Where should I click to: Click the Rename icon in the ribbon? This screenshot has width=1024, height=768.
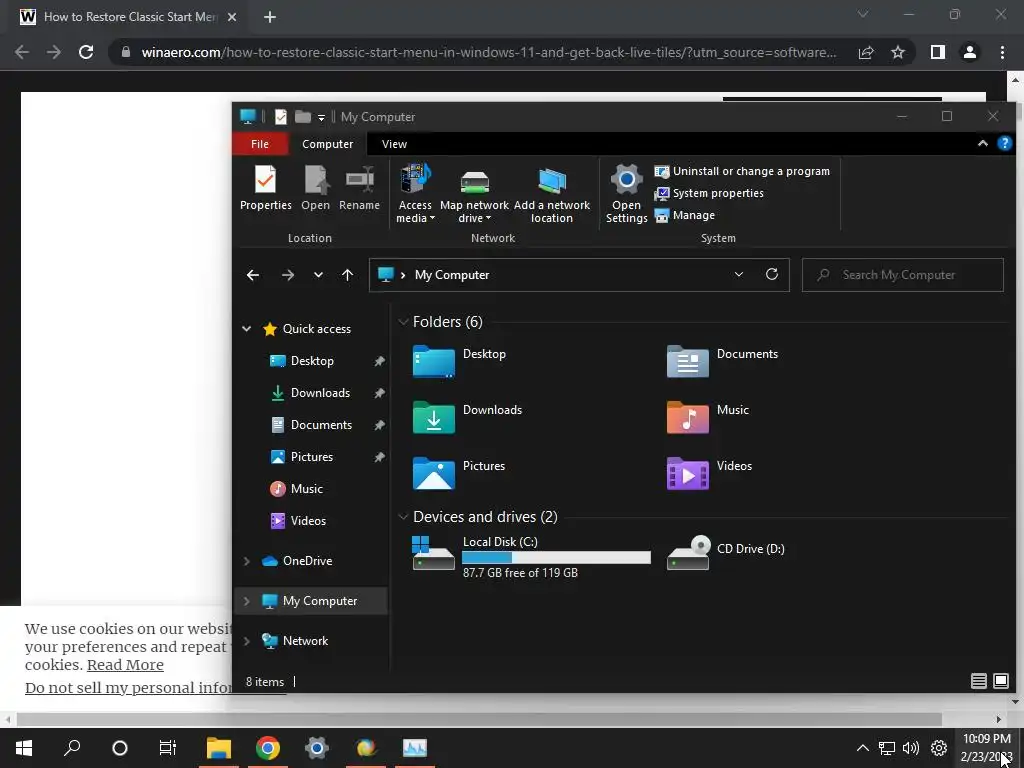[x=359, y=180]
